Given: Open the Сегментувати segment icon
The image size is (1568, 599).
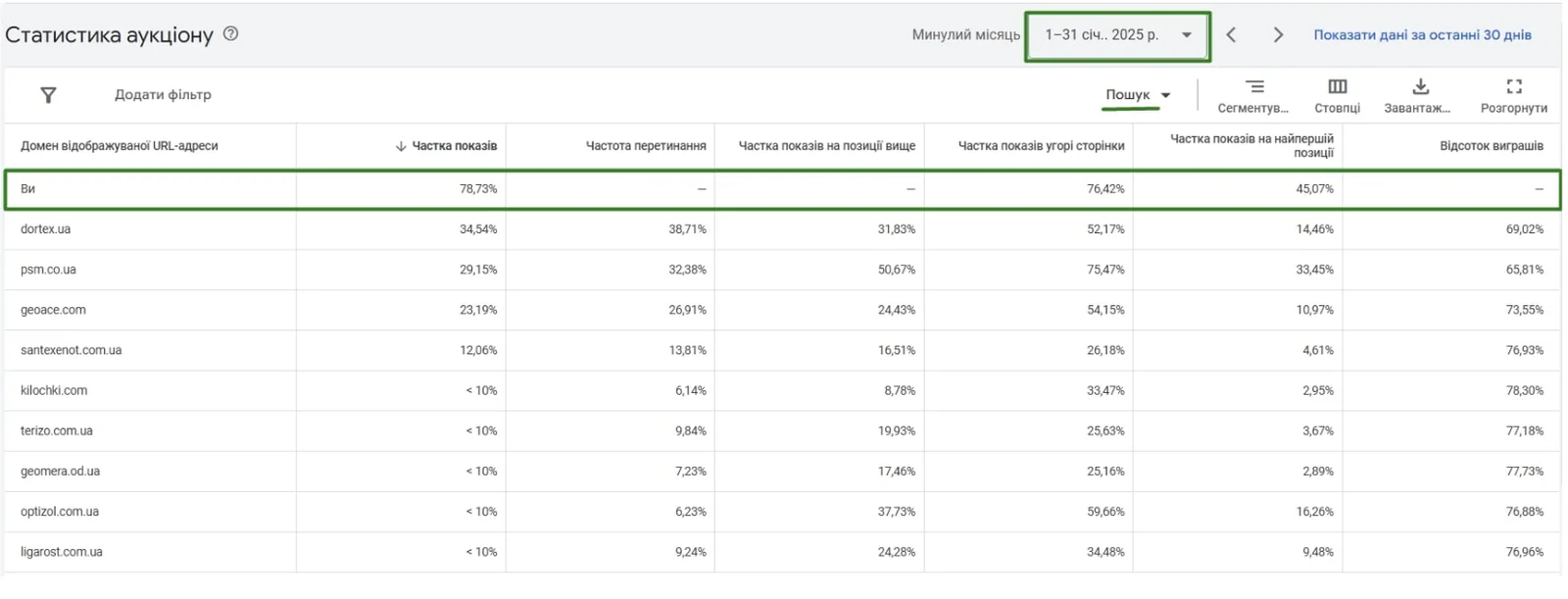Looking at the screenshot, I should 1254,86.
